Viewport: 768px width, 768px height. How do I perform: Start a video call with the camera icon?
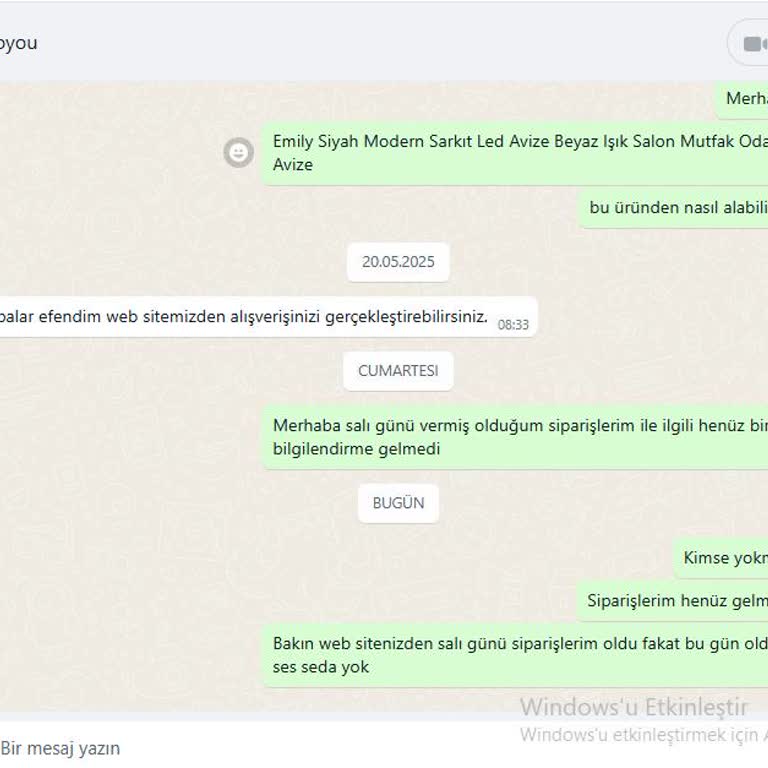point(755,44)
